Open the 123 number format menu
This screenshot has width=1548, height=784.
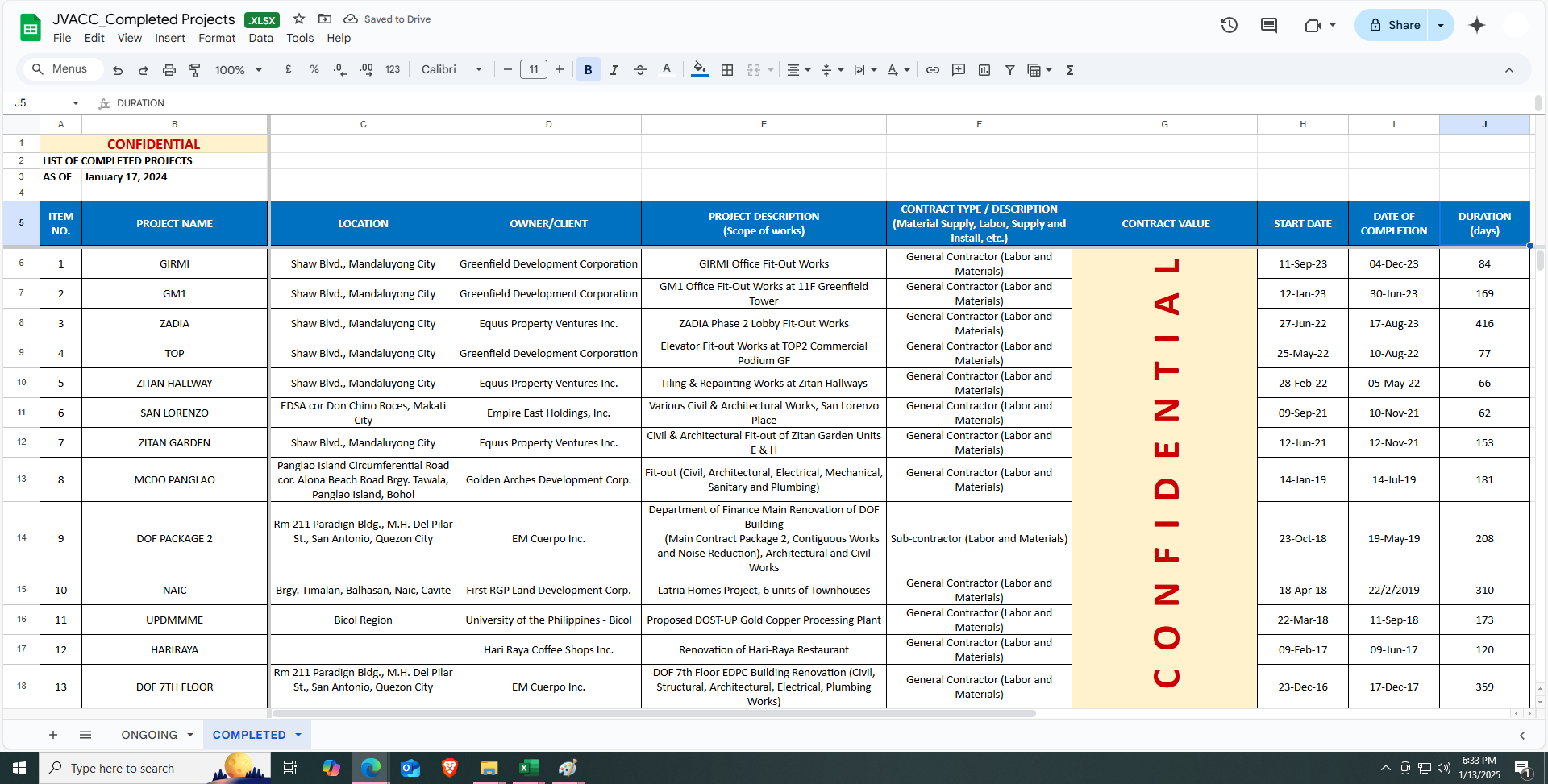[393, 70]
